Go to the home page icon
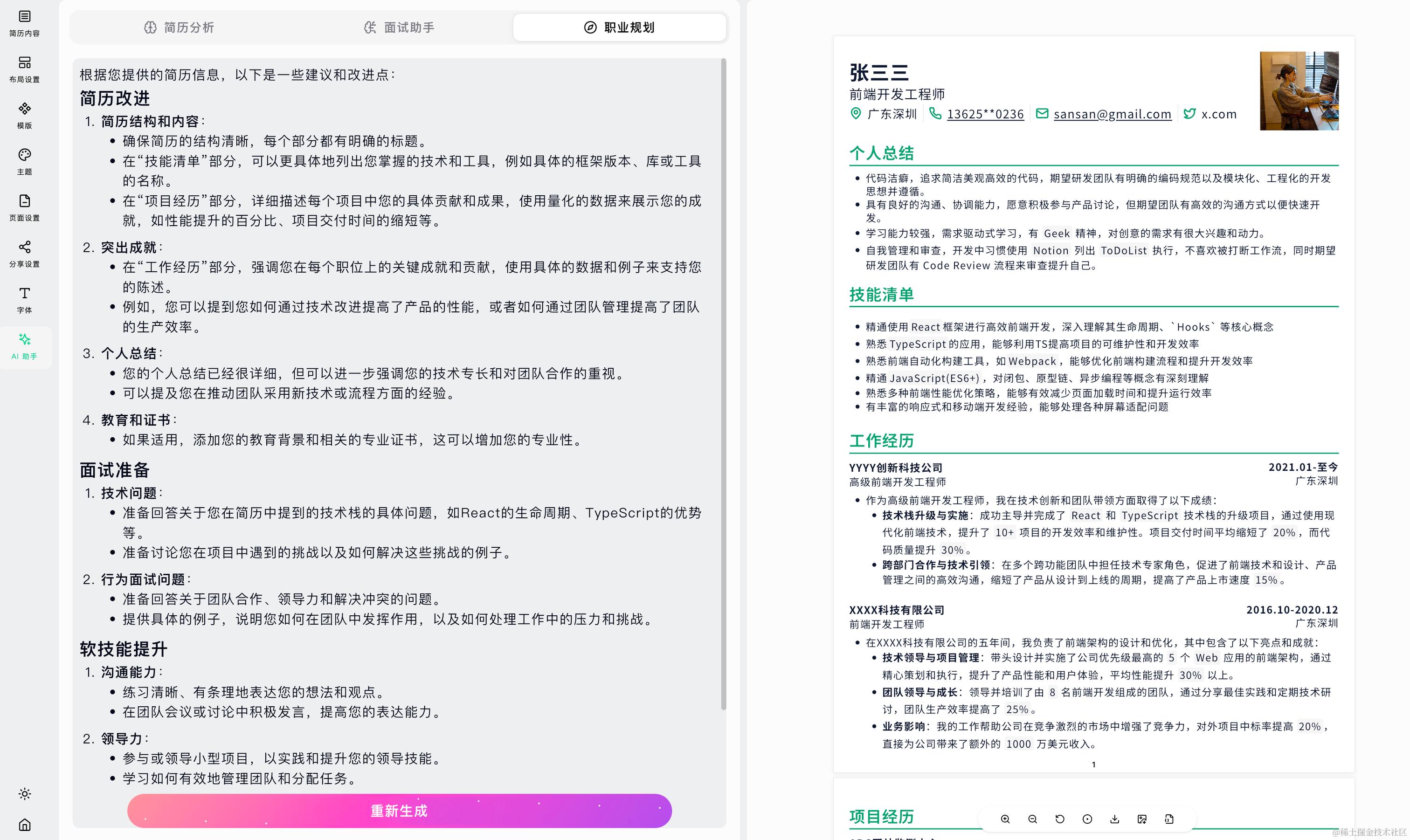This screenshot has width=1410, height=840. [x=24, y=824]
